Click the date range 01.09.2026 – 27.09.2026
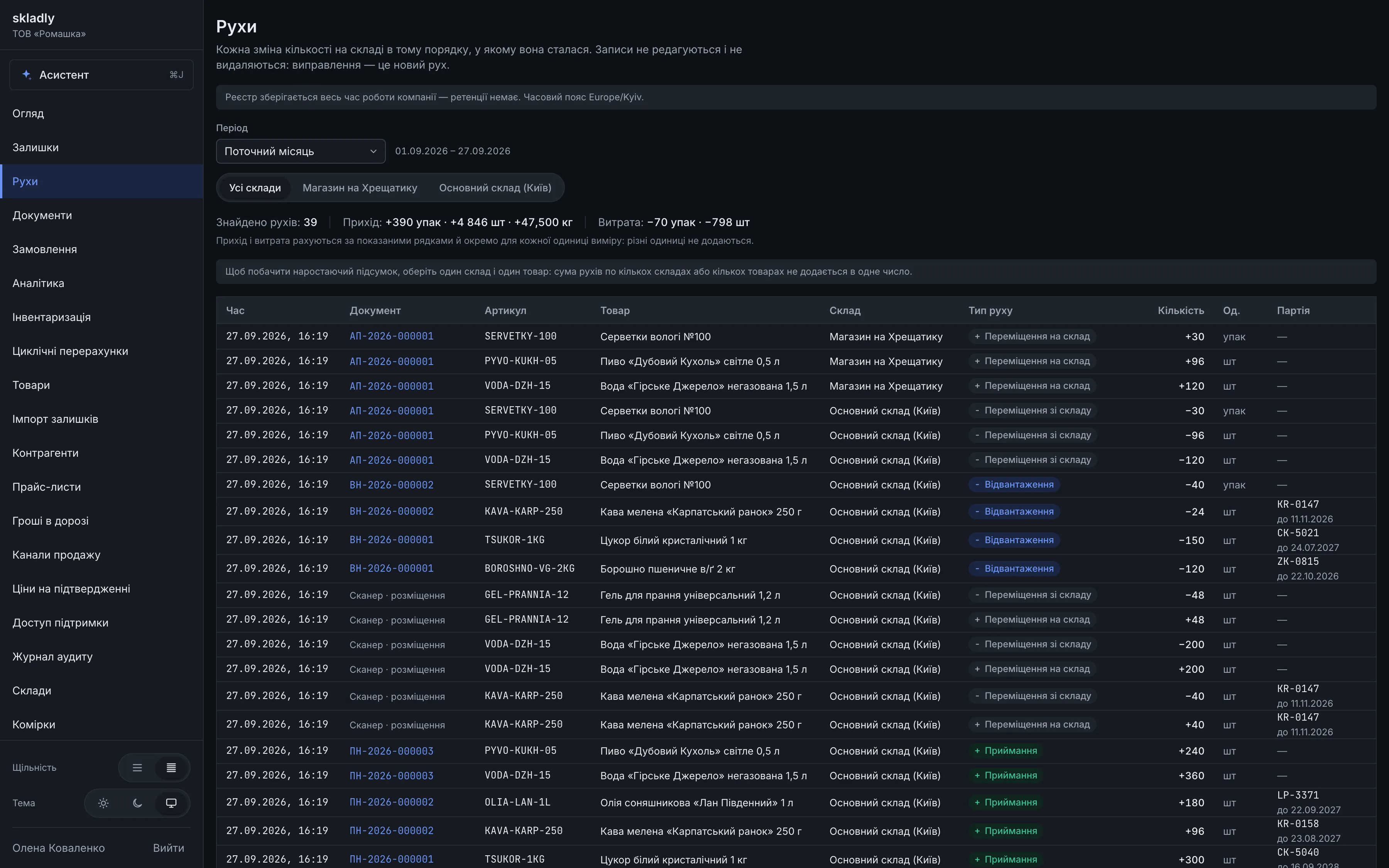The image size is (1389, 868). [452, 151]
